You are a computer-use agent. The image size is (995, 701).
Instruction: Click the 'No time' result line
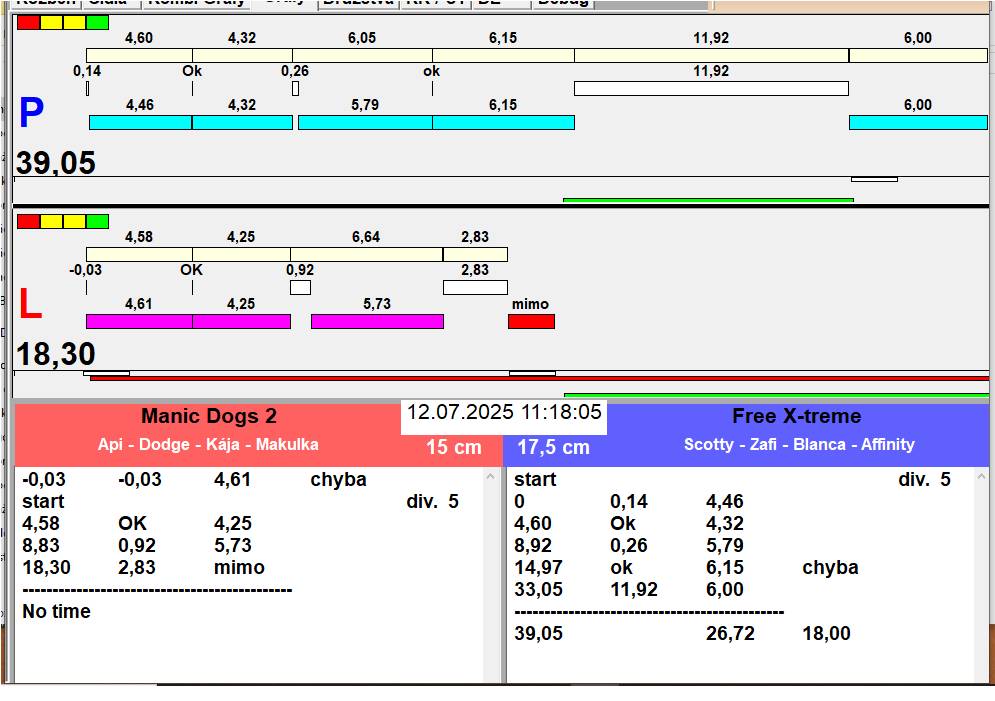(x=57, y=611)
